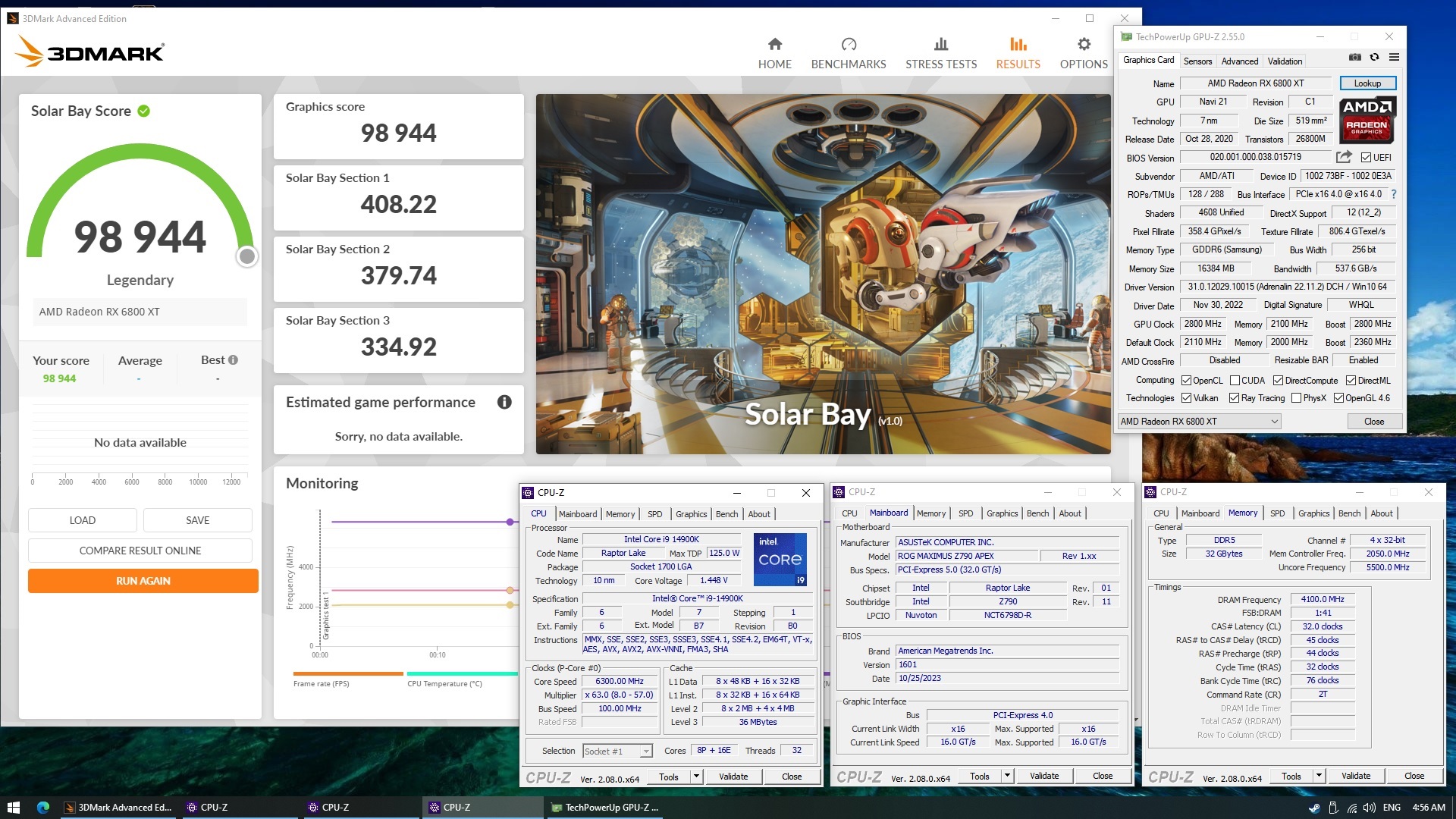This screenshot has height=819, width=1456.
Task: Toggle the OpenGL 4.6 checkbox in GPU-Z
Action: click(1338, 398)
